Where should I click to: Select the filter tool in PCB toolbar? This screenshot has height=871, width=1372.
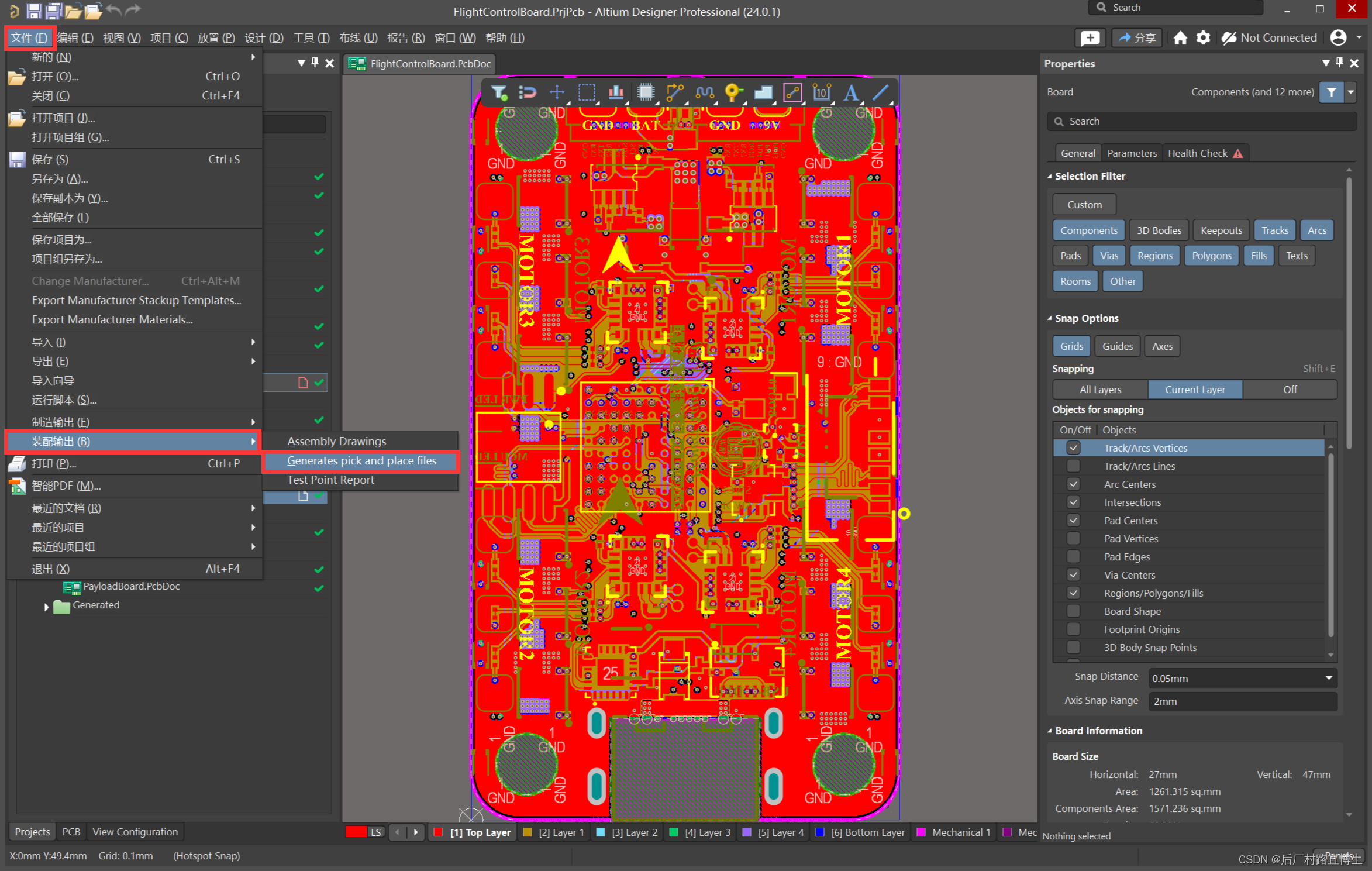pos(499,92)
